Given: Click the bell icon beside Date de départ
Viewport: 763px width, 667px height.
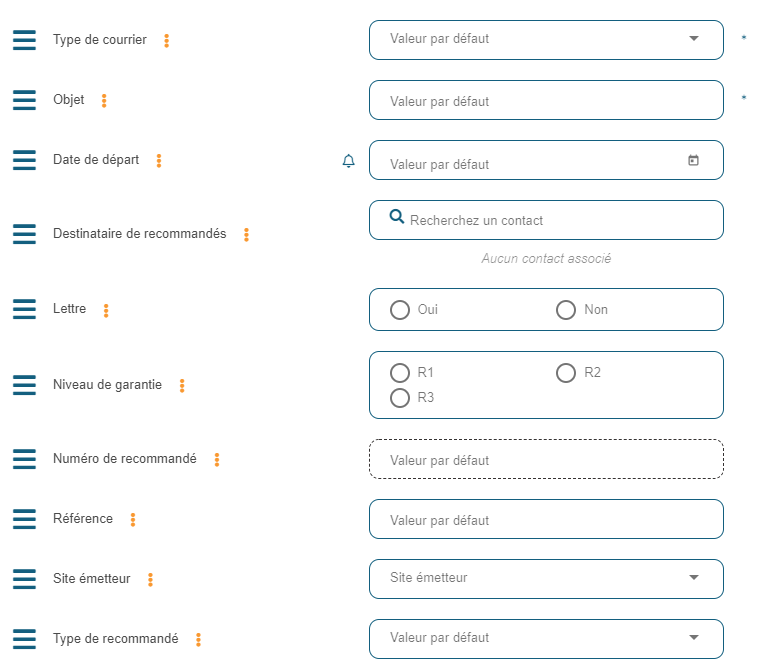Looking at the screenshot, I should pyautogui.click(x=348, y=161).
